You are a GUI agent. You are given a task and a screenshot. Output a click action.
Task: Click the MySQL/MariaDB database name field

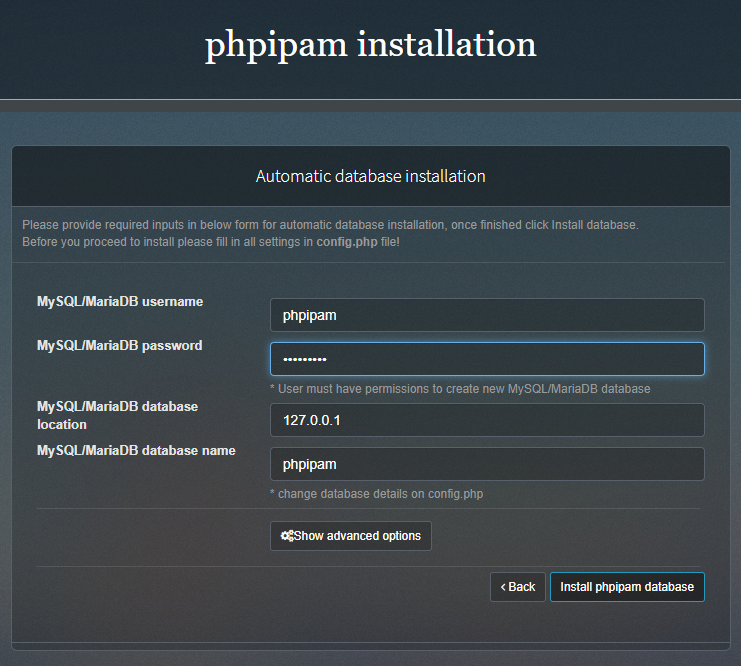tap(487, 464)
